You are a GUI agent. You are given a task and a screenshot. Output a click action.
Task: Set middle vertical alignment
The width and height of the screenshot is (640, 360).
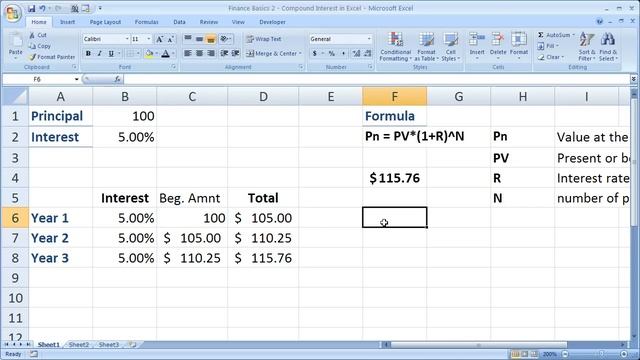pyautogui.click(x=199, y=39)
